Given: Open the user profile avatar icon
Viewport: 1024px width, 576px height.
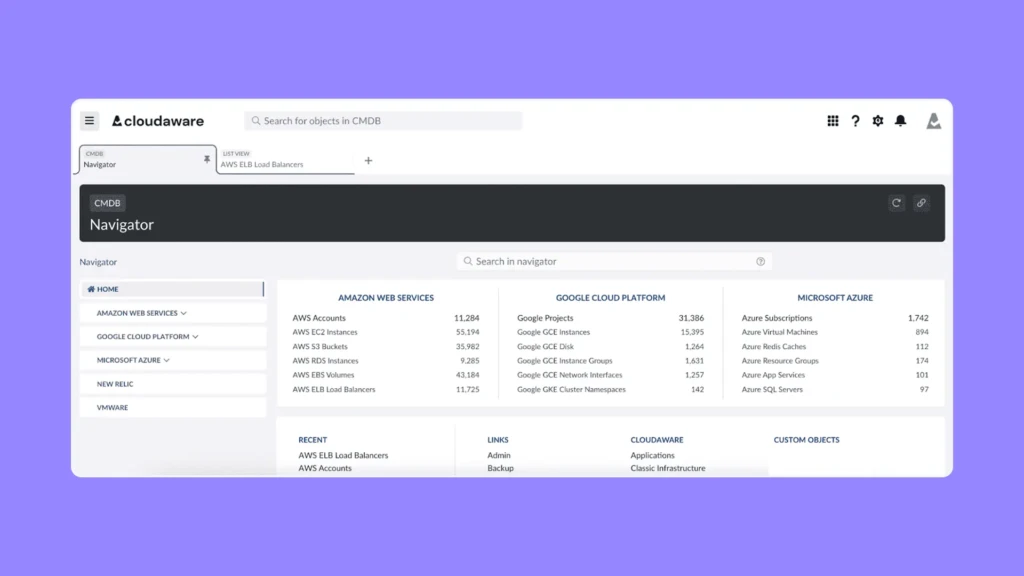Looking at the screenshot, I should [933, 121].
